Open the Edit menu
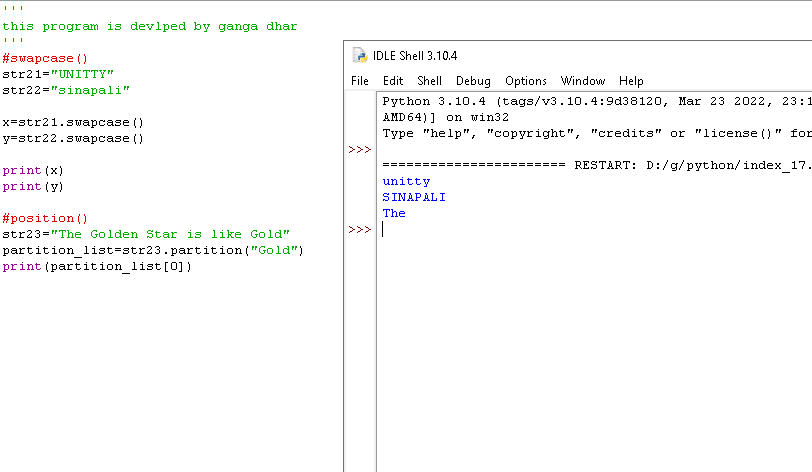The image size is (812, 472). click(393, 81)
